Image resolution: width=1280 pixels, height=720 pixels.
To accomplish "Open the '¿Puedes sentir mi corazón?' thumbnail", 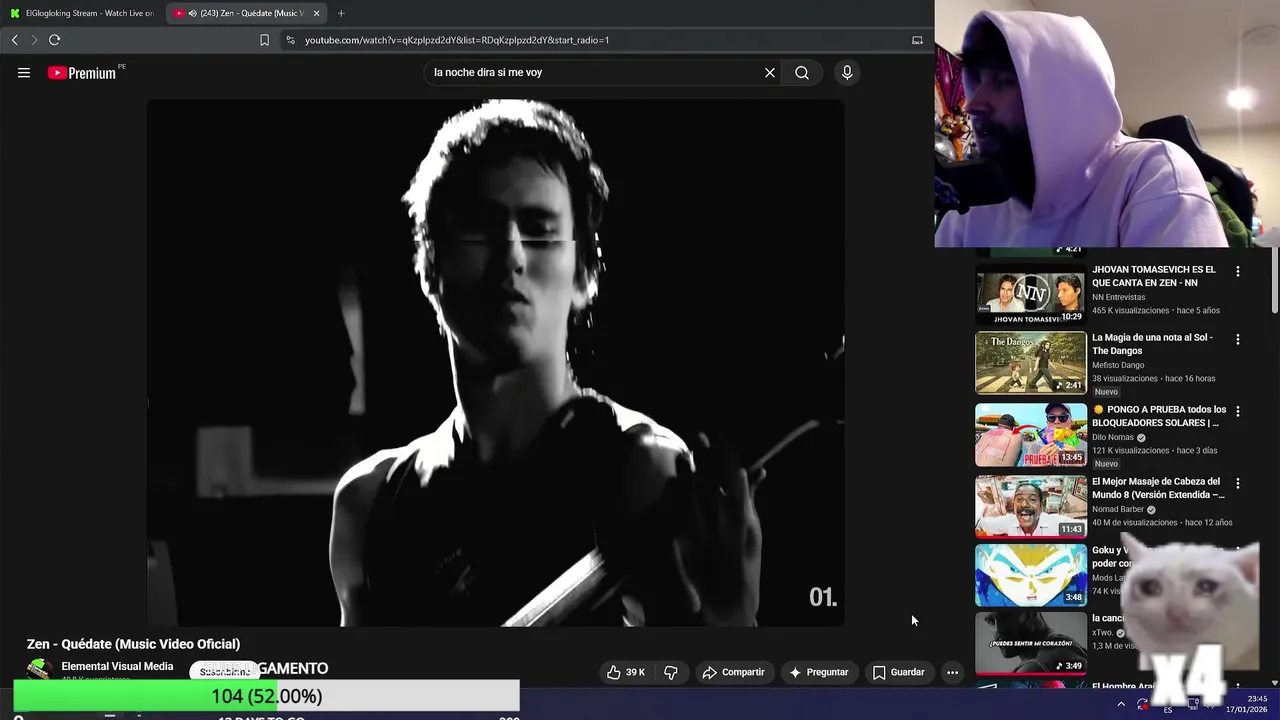I will pyautogui.click(x=1030, y=643).
